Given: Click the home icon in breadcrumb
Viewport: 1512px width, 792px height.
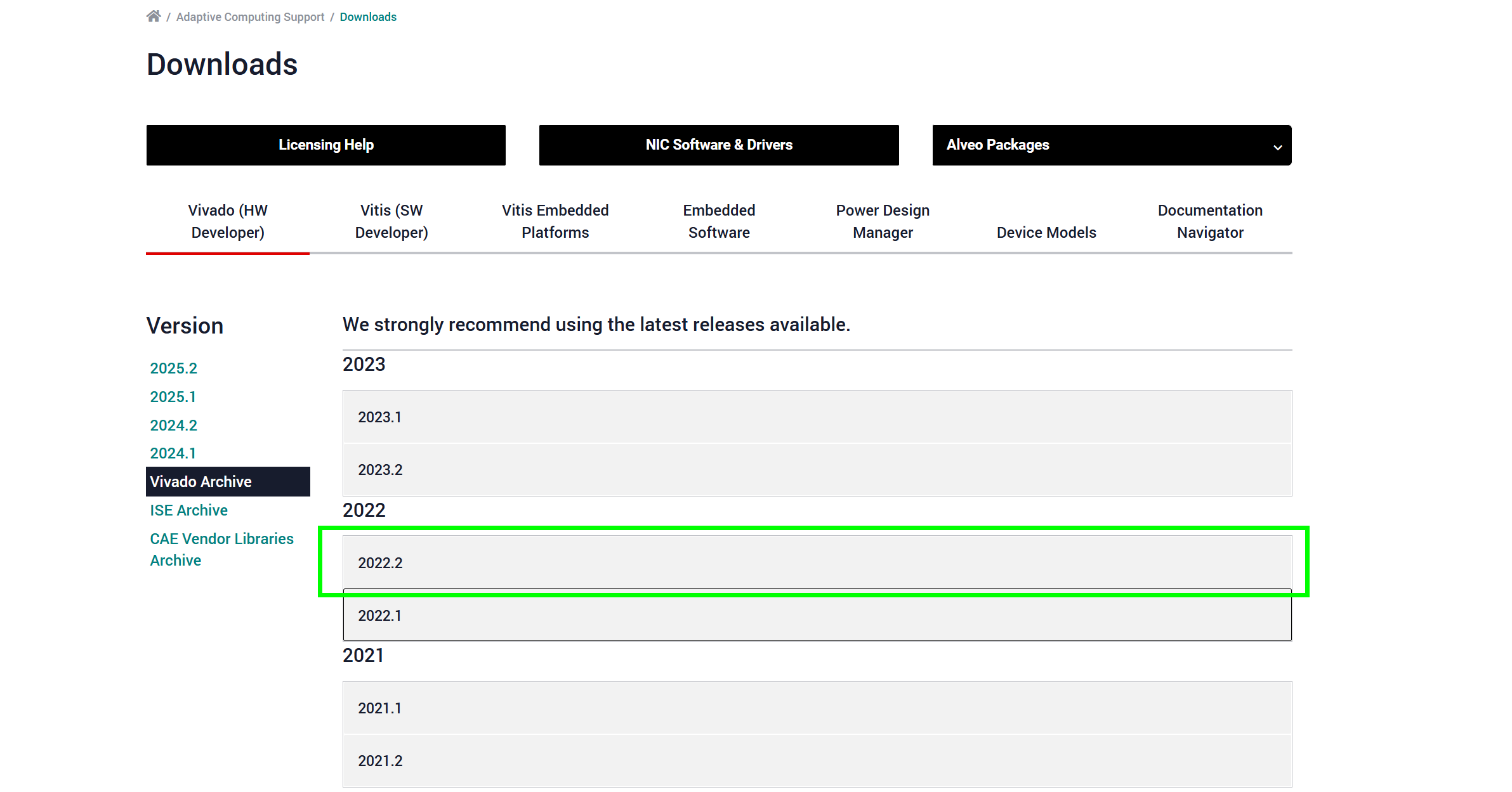Looking at the screenshot, I should click(153, 16).
